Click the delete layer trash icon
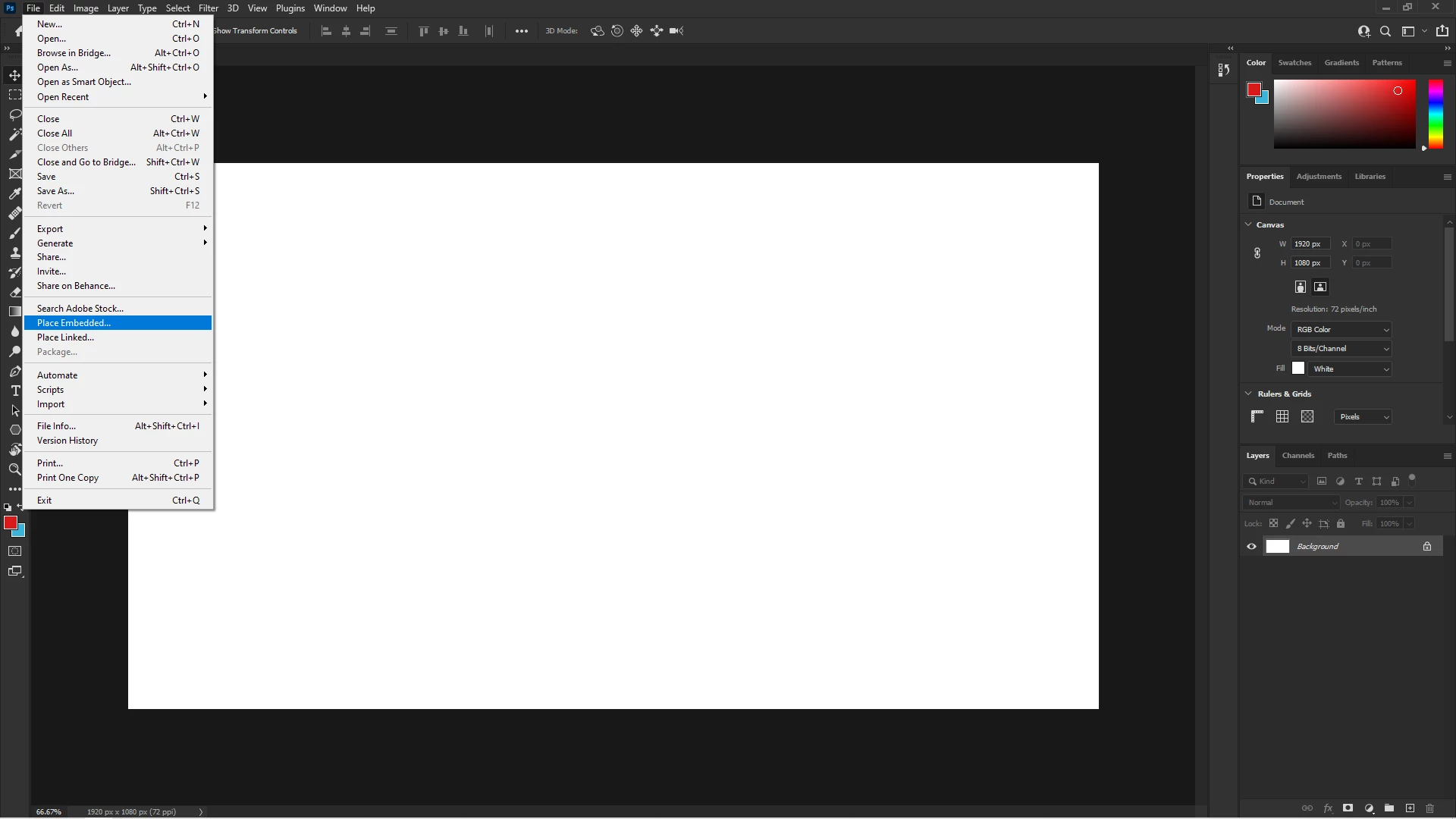This screenshot has width=1456, height=819. [1430, 808]
